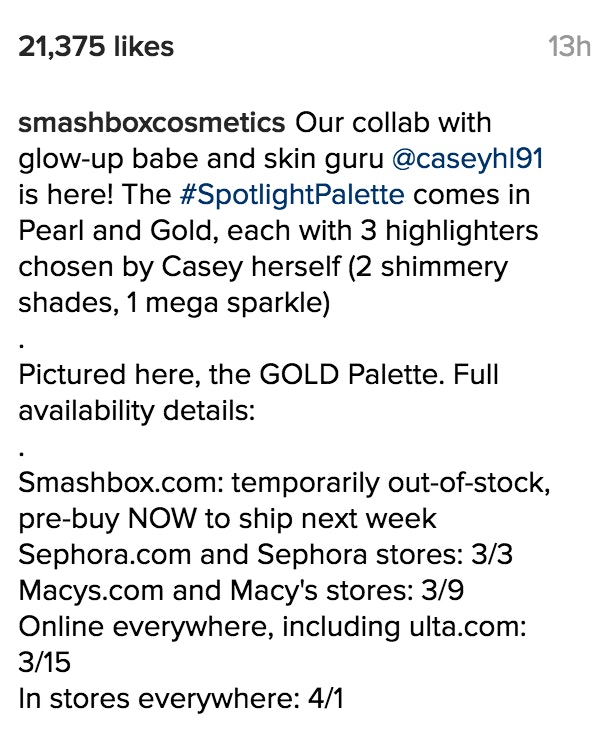
Task: Click the capitalized word NOW
Action: 162,519
